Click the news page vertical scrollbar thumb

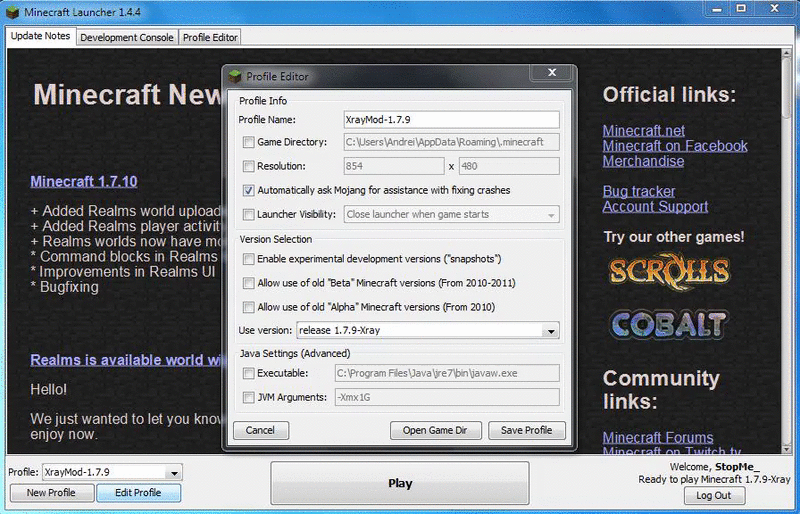(786, 90)
